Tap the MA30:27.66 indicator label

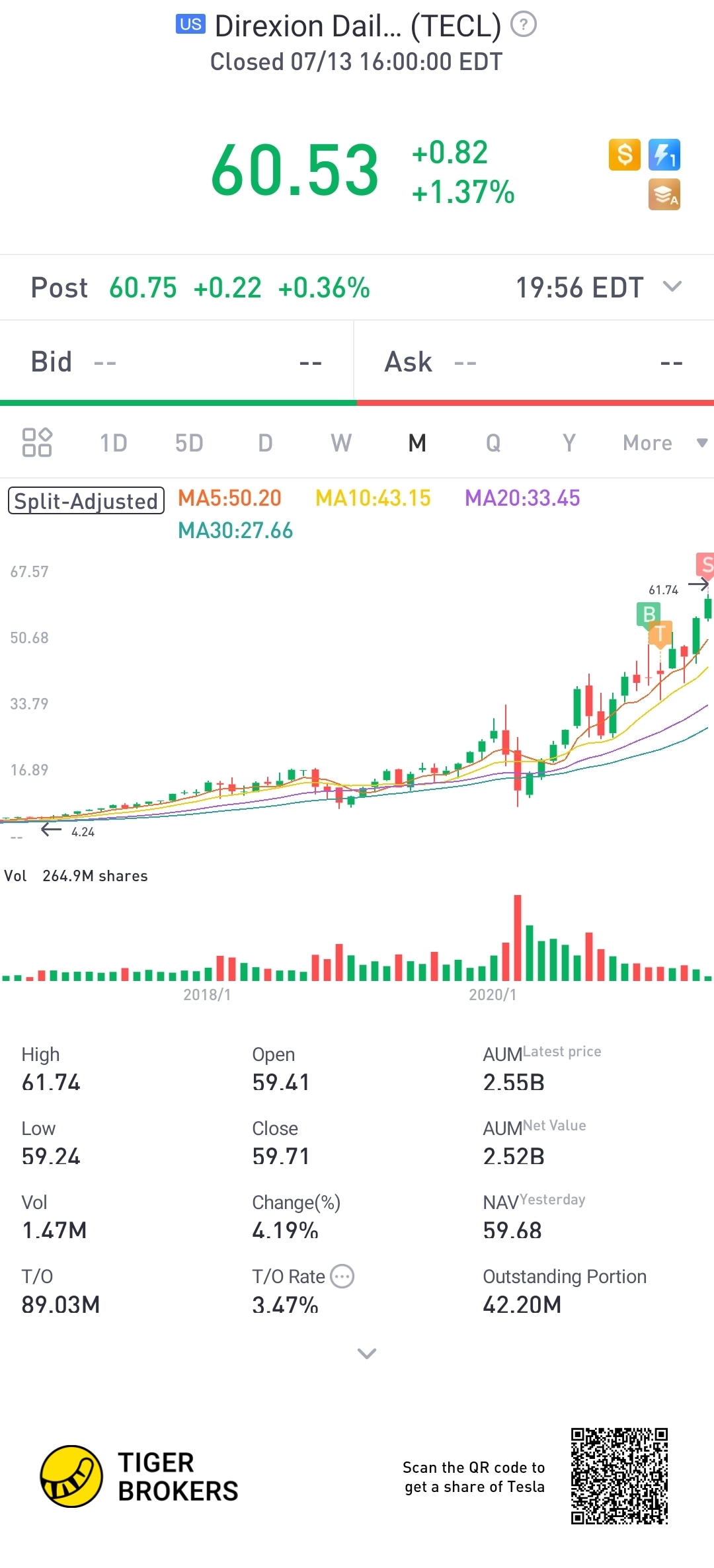tap(235, 530)
